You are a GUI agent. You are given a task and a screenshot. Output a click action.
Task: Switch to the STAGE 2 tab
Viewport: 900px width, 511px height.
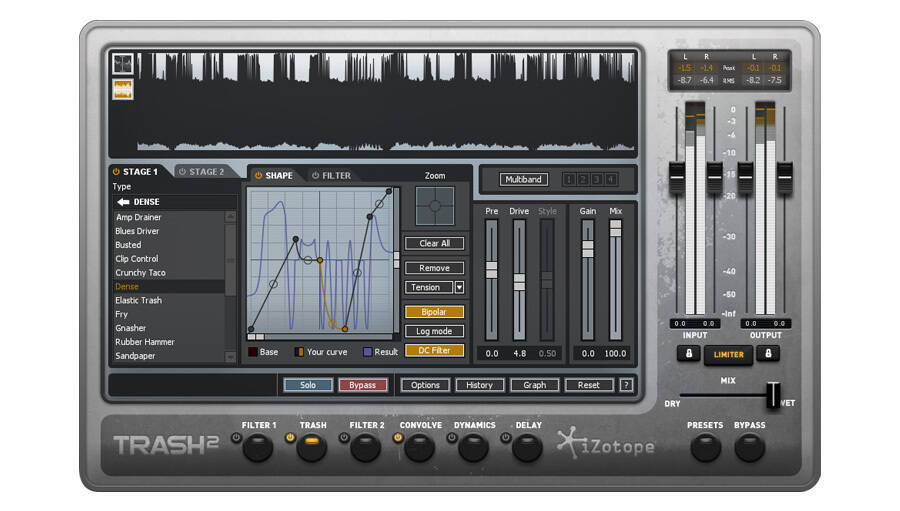click(x=207, y=172)
